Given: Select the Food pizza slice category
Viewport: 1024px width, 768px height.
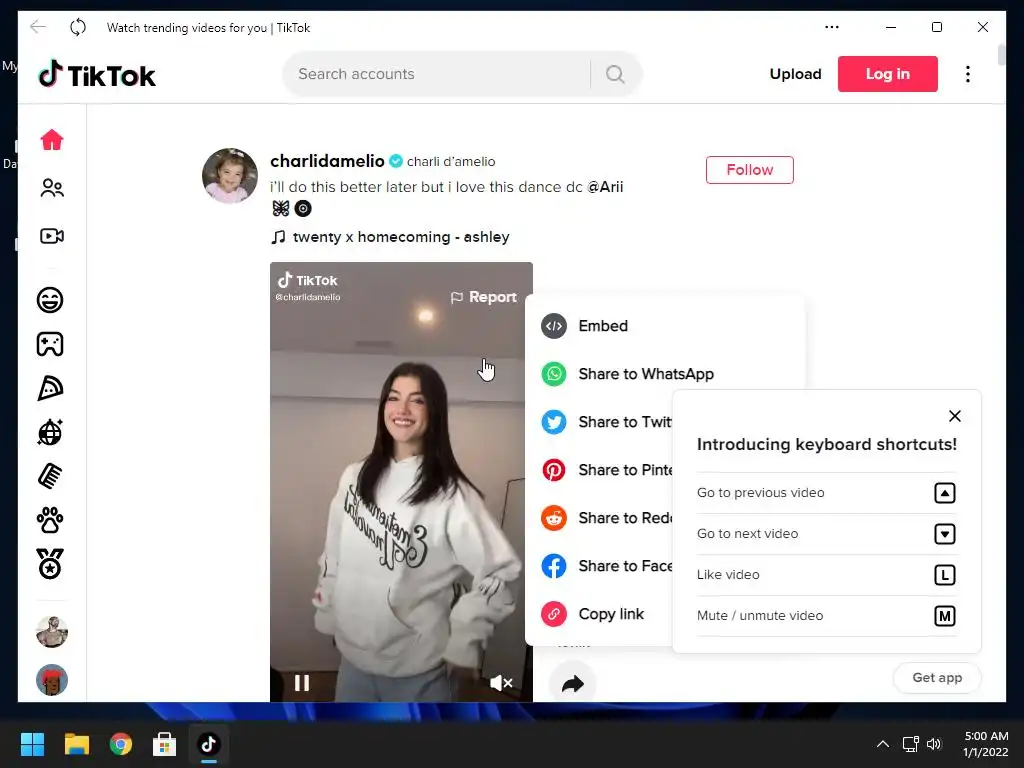Looking at the screenshot, I should coord(50,389).
